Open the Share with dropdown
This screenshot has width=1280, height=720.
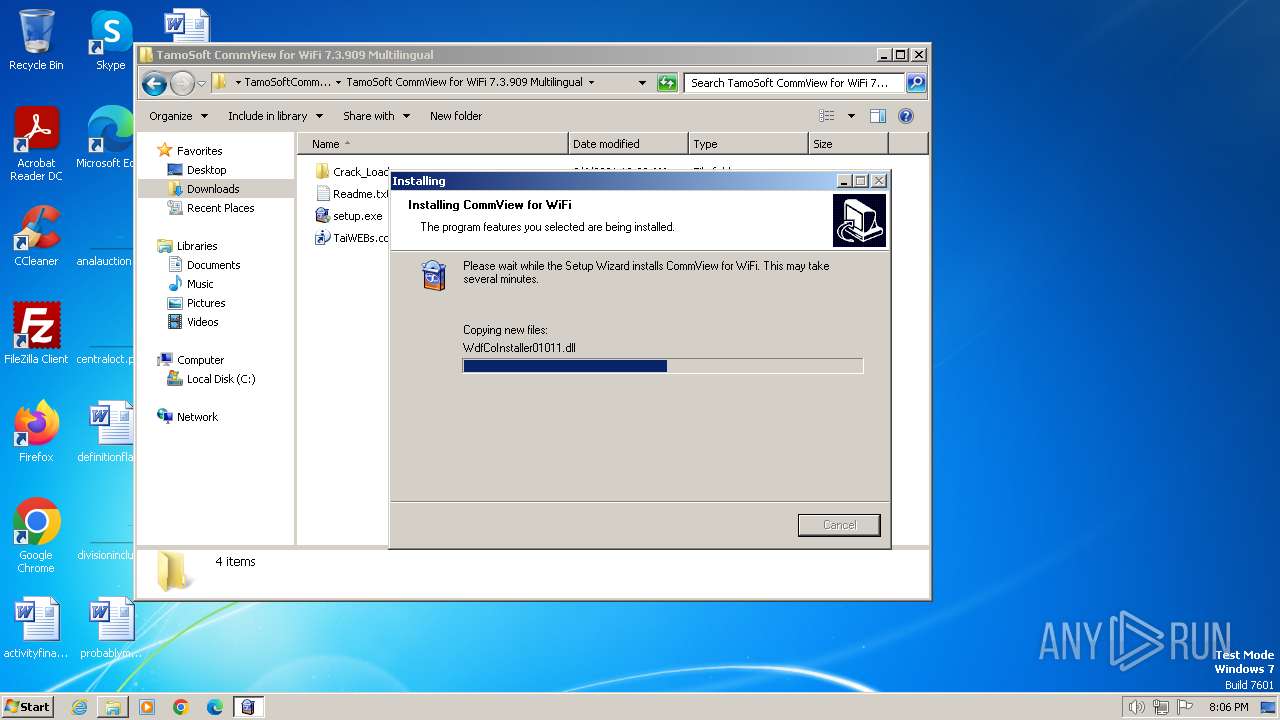coord(376,116)
